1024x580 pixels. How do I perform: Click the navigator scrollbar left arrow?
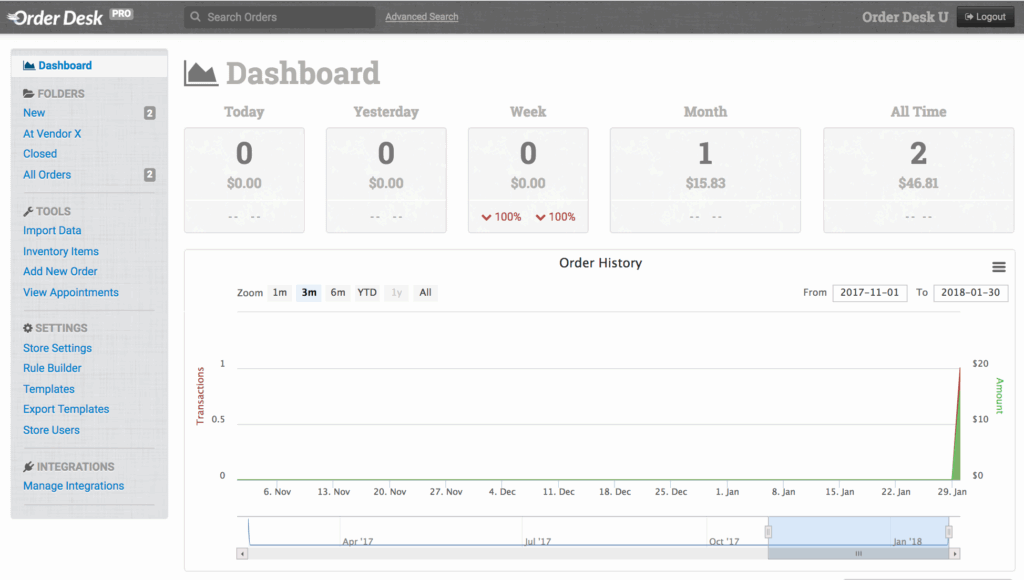coord(242,553)
